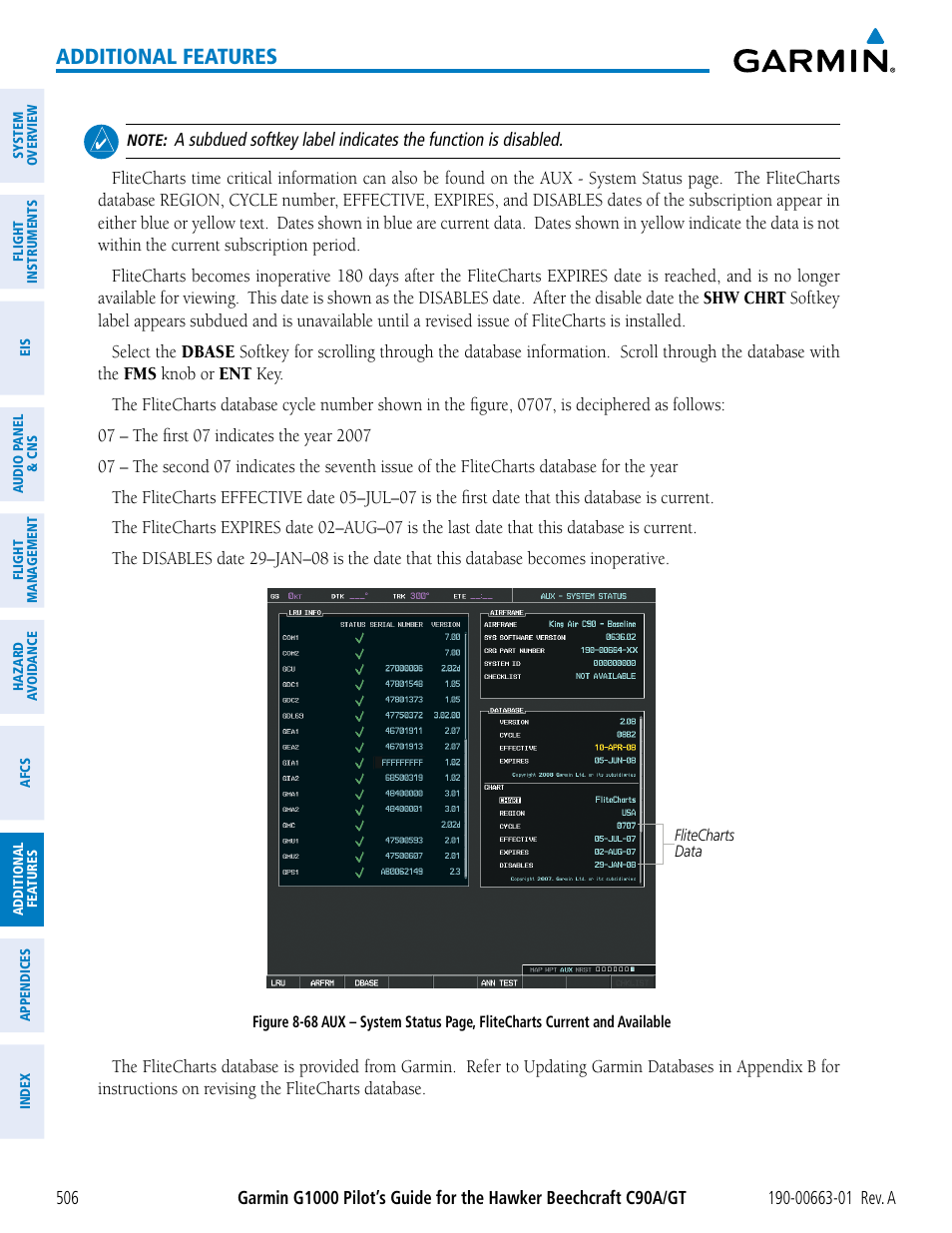Open the AFCS side tab
Viewport: 952px width, 1233px height.
click(x=22, y=772)
